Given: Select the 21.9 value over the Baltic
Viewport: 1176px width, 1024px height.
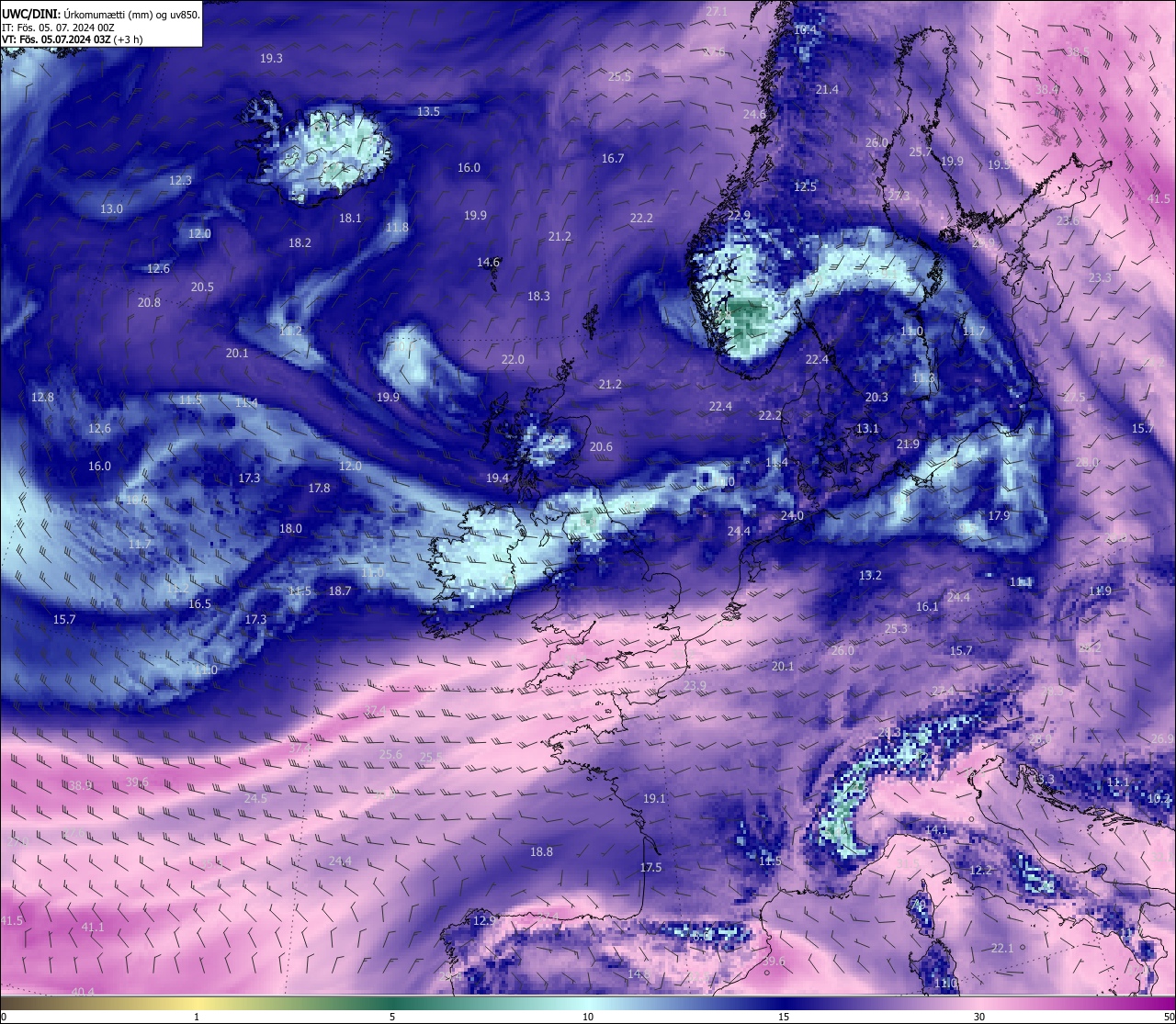Looking at the screenshot, I should pos(908,444).
